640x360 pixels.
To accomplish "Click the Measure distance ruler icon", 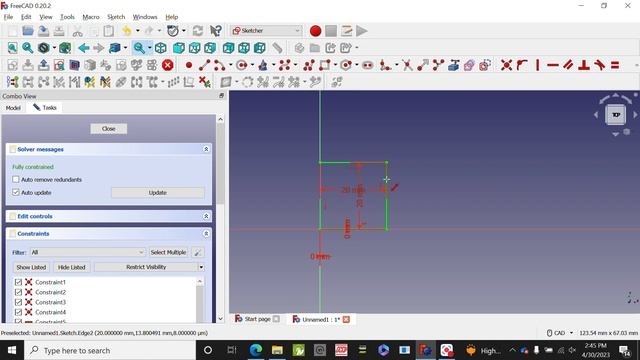I will click(x=278, y=48).
